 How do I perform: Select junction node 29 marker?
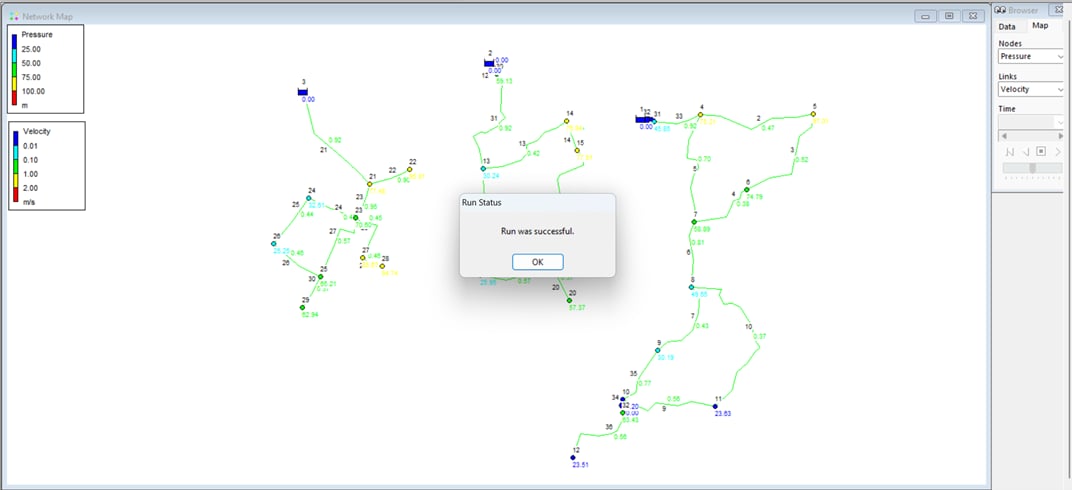pos(302,308)
